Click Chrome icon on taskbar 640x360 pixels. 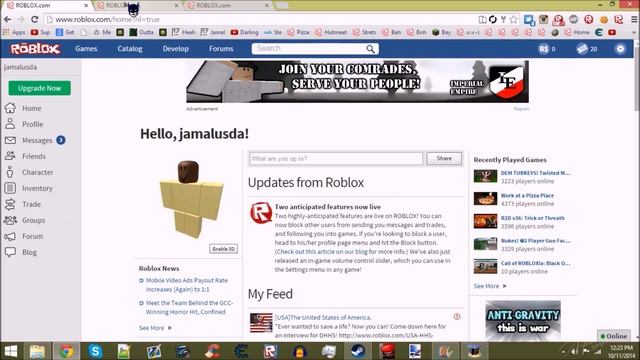pos(66,351)
